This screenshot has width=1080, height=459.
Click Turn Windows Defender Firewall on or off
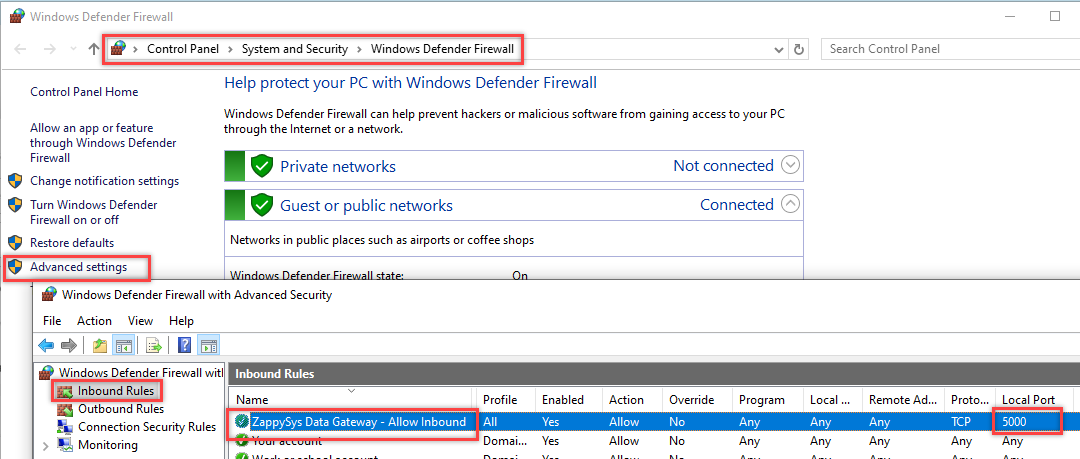(93, 212)
